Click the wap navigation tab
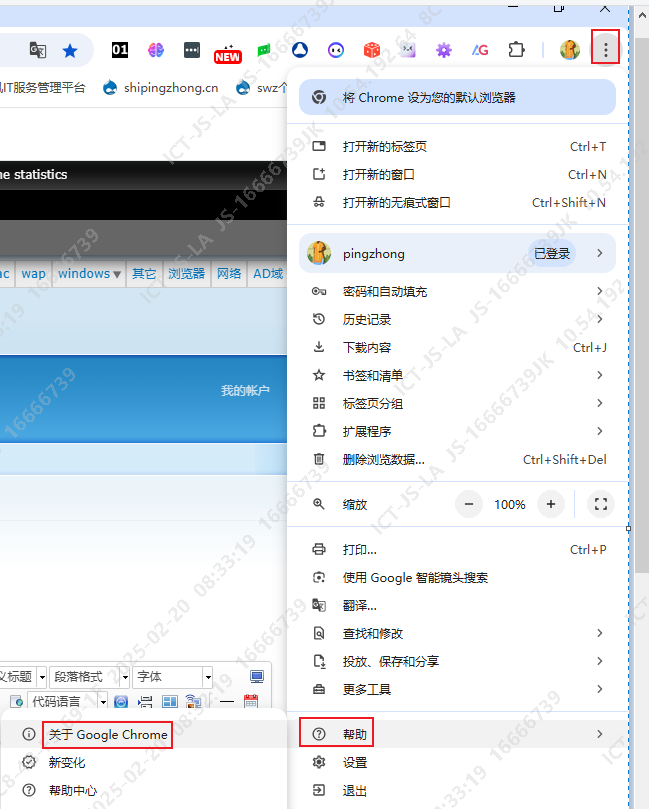This screenshot has width=649, height=809. pyautogui.click(x=34, y=273)
